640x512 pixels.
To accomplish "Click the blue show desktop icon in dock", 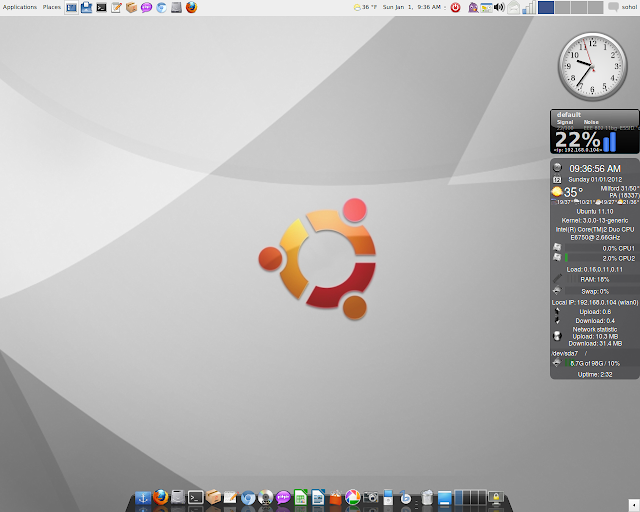I will (444, 498).
